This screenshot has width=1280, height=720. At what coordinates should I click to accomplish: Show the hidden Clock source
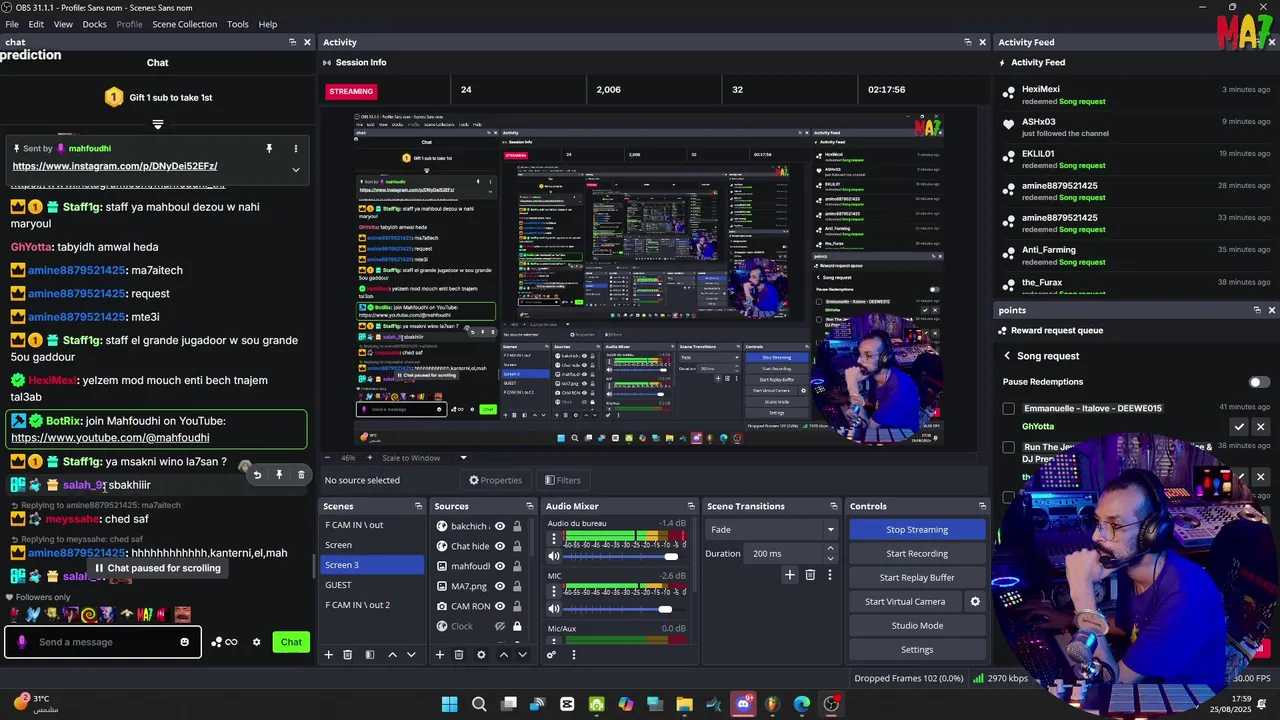(x=500, y=626)
